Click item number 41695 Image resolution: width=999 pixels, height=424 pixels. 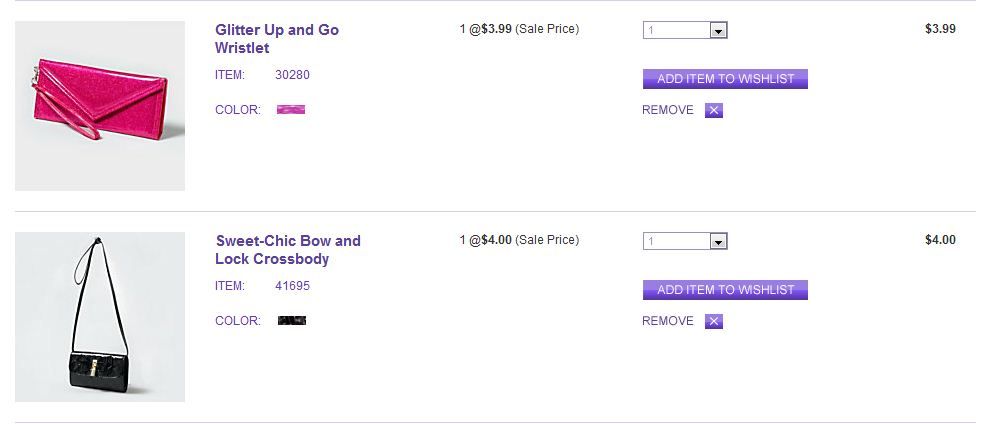pyautogui.click(x=292, y=286)
